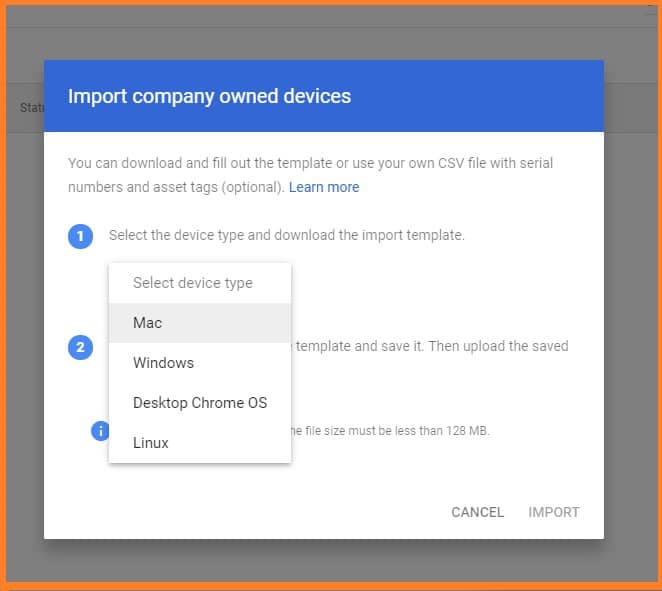Screen dimensions: 662x591
Task: Click the dimmed background below the dialog
Action: click(330, 558)
